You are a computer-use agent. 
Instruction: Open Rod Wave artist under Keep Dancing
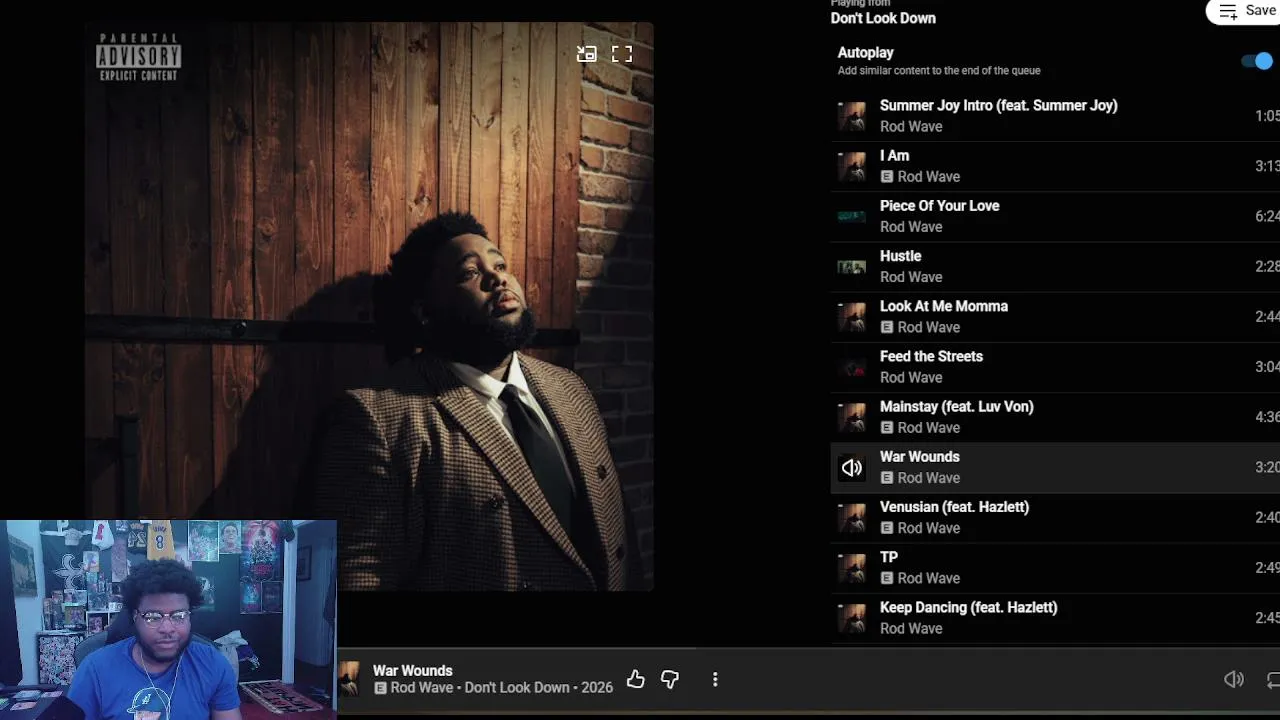point(911,629)
